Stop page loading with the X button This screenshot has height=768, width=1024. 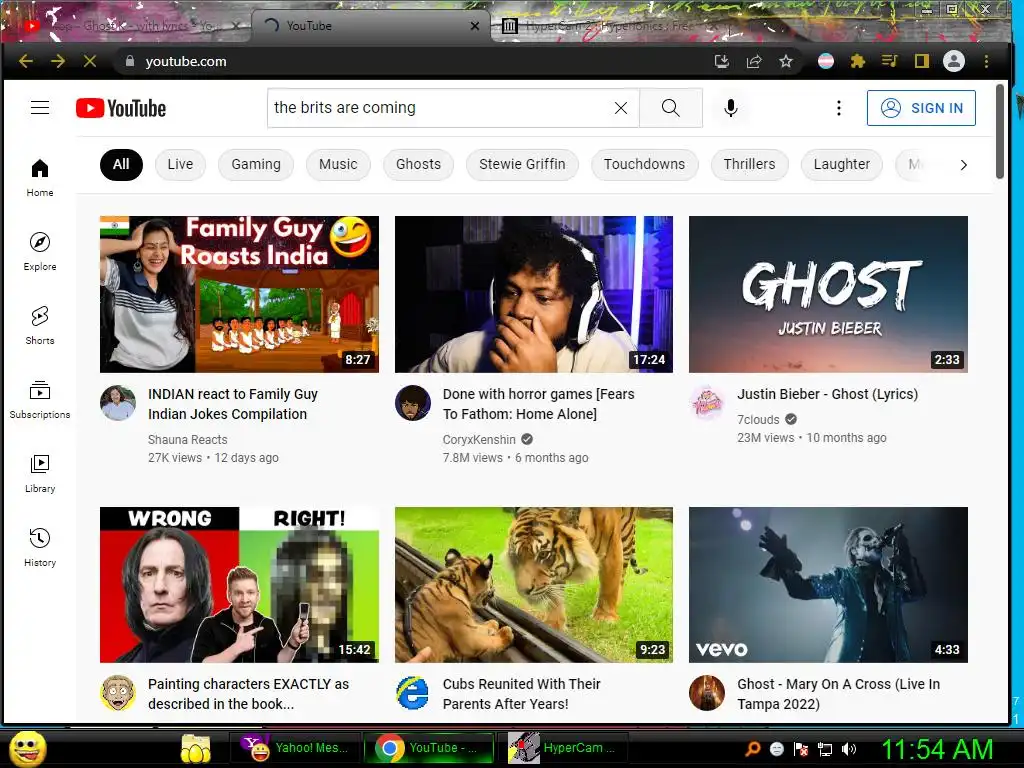90,61
